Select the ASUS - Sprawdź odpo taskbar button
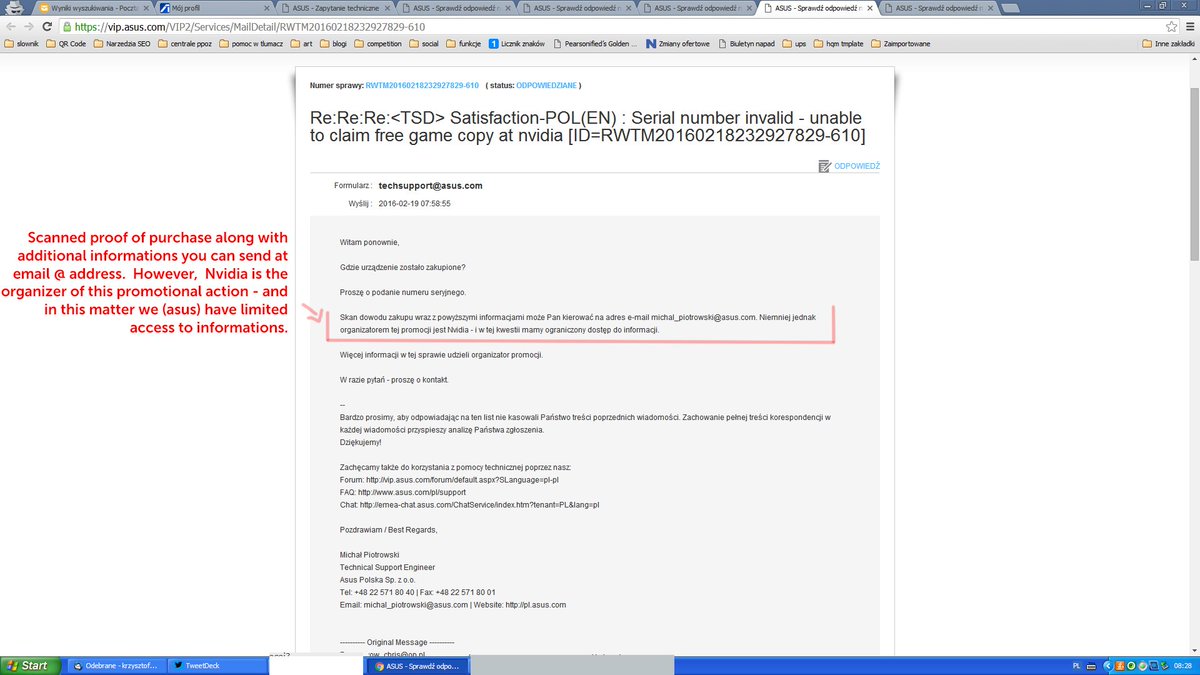This screenshot has width=1200, height=675. pyautogui.click(x=417, y=665)
